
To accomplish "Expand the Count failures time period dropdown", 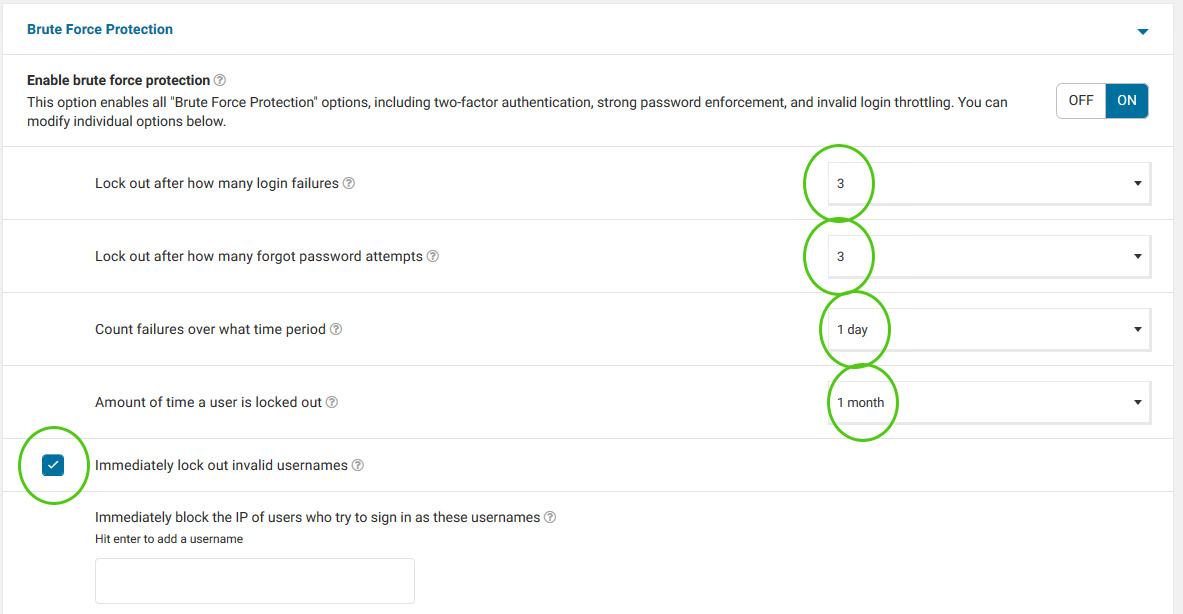I will 989,330.
